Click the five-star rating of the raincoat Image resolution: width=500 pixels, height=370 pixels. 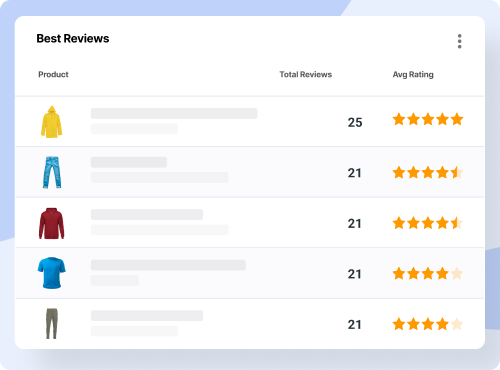pos(428,119)
